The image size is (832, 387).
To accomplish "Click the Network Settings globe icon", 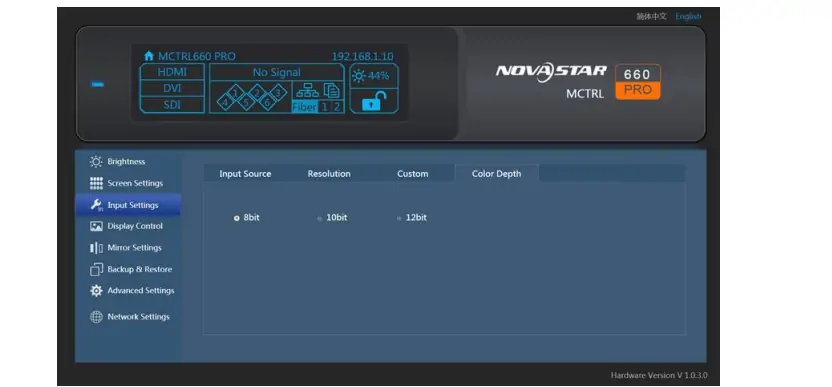I will (x=96, y=317).
